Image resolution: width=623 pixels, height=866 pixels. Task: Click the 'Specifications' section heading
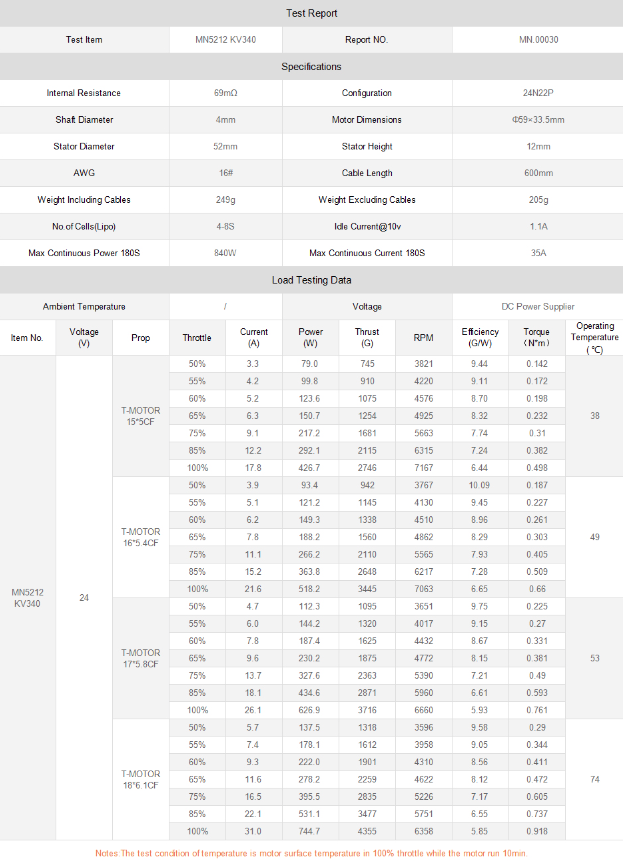312,66
